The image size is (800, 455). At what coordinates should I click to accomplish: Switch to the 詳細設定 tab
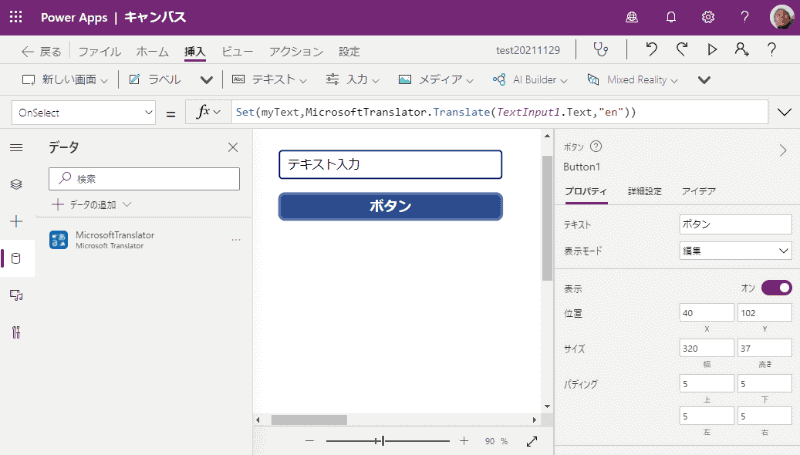(644, 190)
